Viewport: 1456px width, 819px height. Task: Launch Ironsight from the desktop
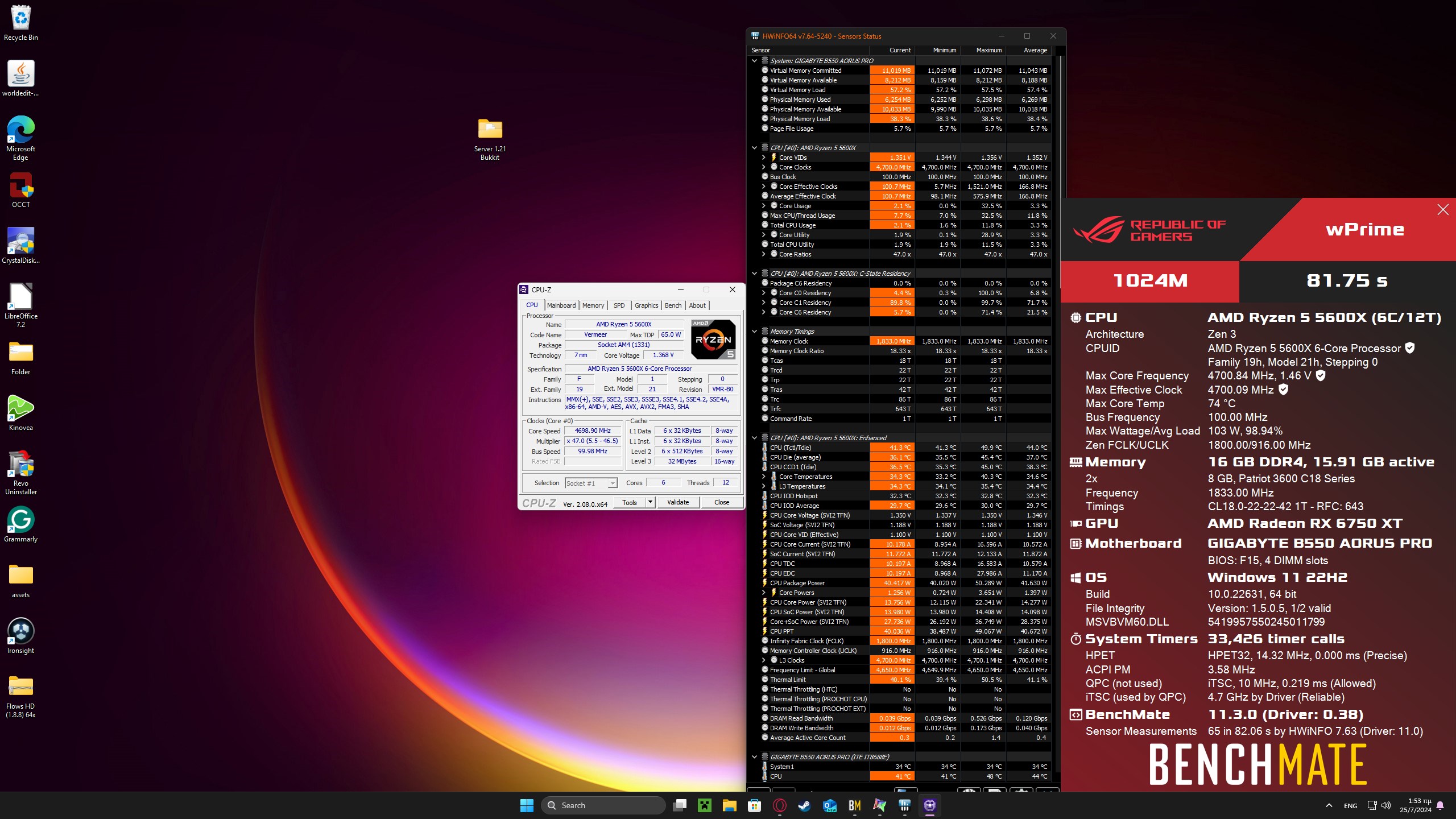(21, 636)
